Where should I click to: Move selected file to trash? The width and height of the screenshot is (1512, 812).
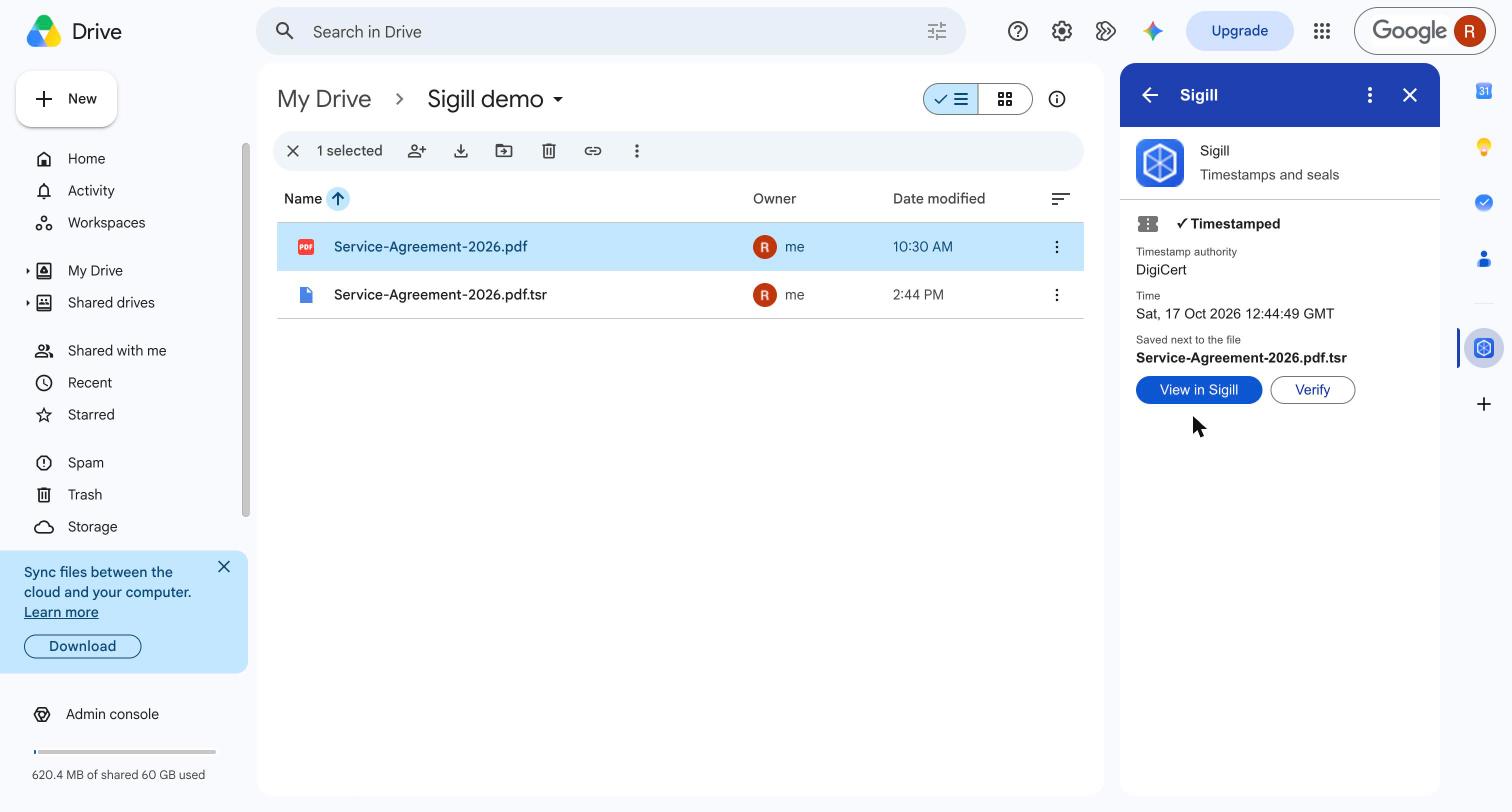[x=549, y=151]
